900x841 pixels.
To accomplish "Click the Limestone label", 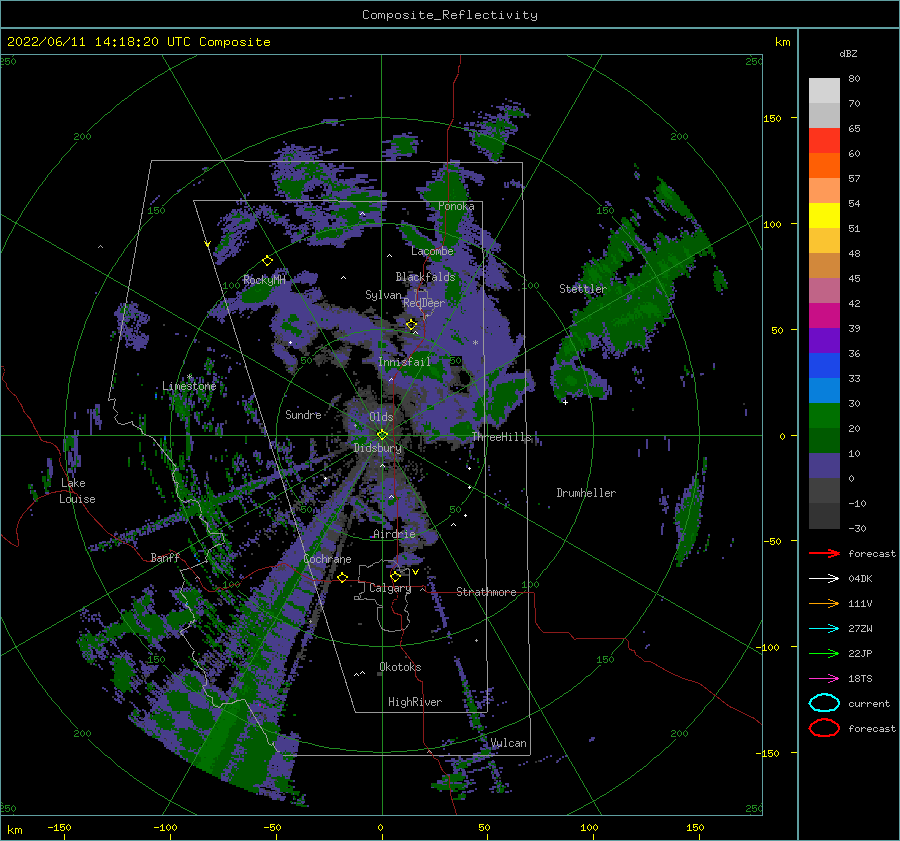I will [x=189, y=386].
